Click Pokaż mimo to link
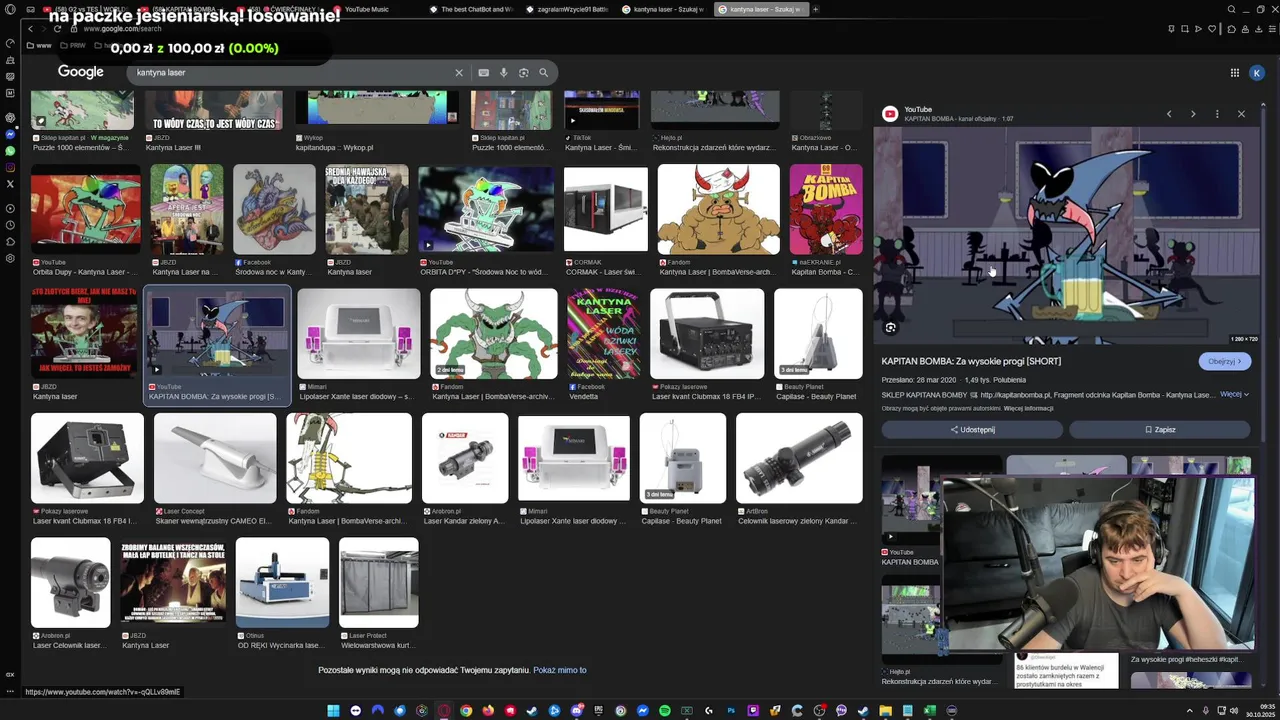The image size is (1280, 720). (x=560, y=670)
